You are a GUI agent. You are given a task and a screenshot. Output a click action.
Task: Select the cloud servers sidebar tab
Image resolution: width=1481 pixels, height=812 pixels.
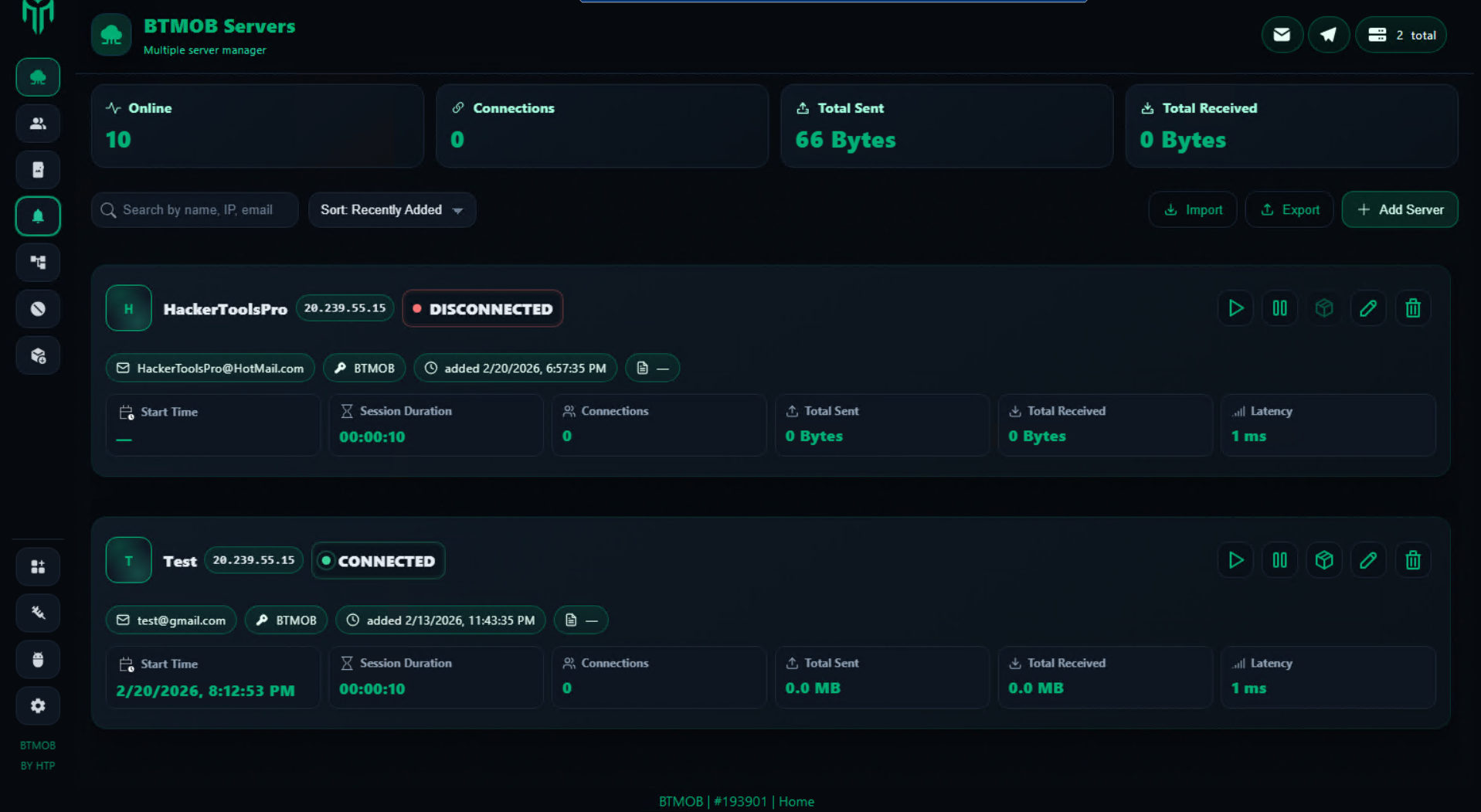[38, 77]
